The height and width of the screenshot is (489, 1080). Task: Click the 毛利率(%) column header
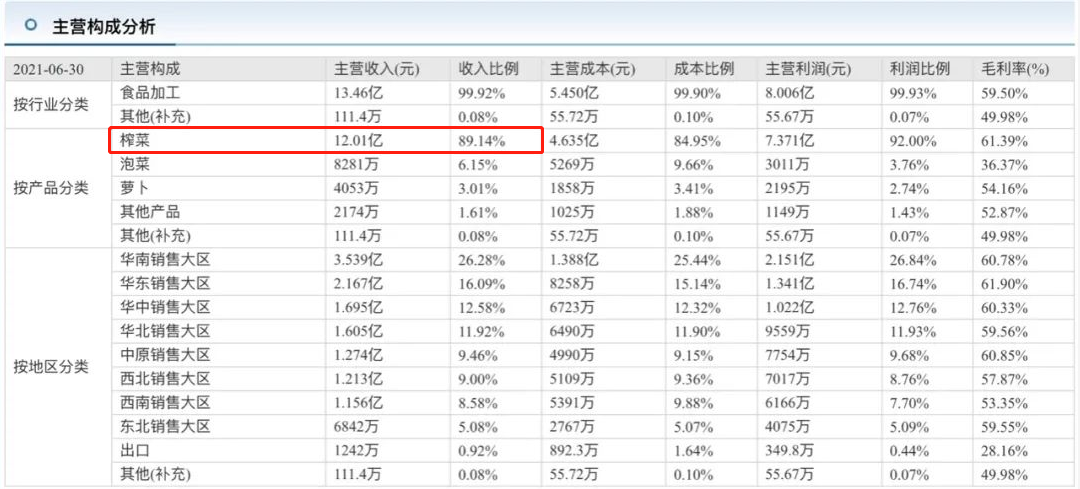[1015, 70]
